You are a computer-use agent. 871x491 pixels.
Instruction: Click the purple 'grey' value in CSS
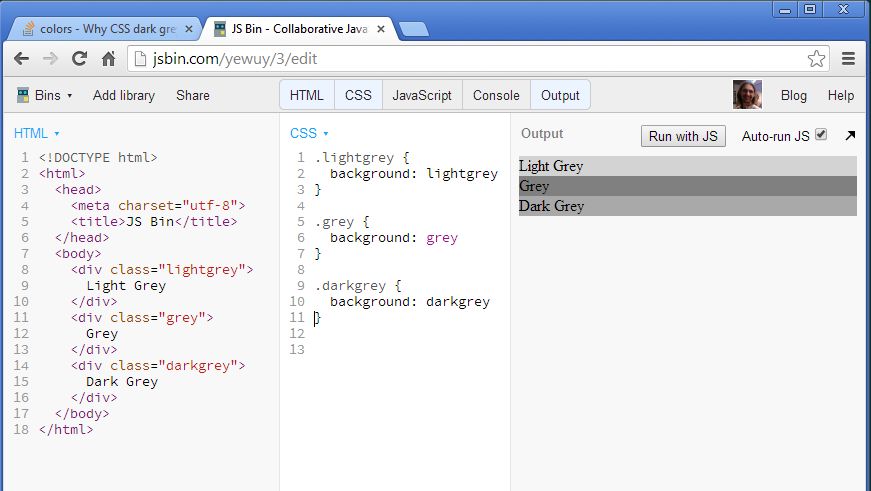click(x=442, y=238)
